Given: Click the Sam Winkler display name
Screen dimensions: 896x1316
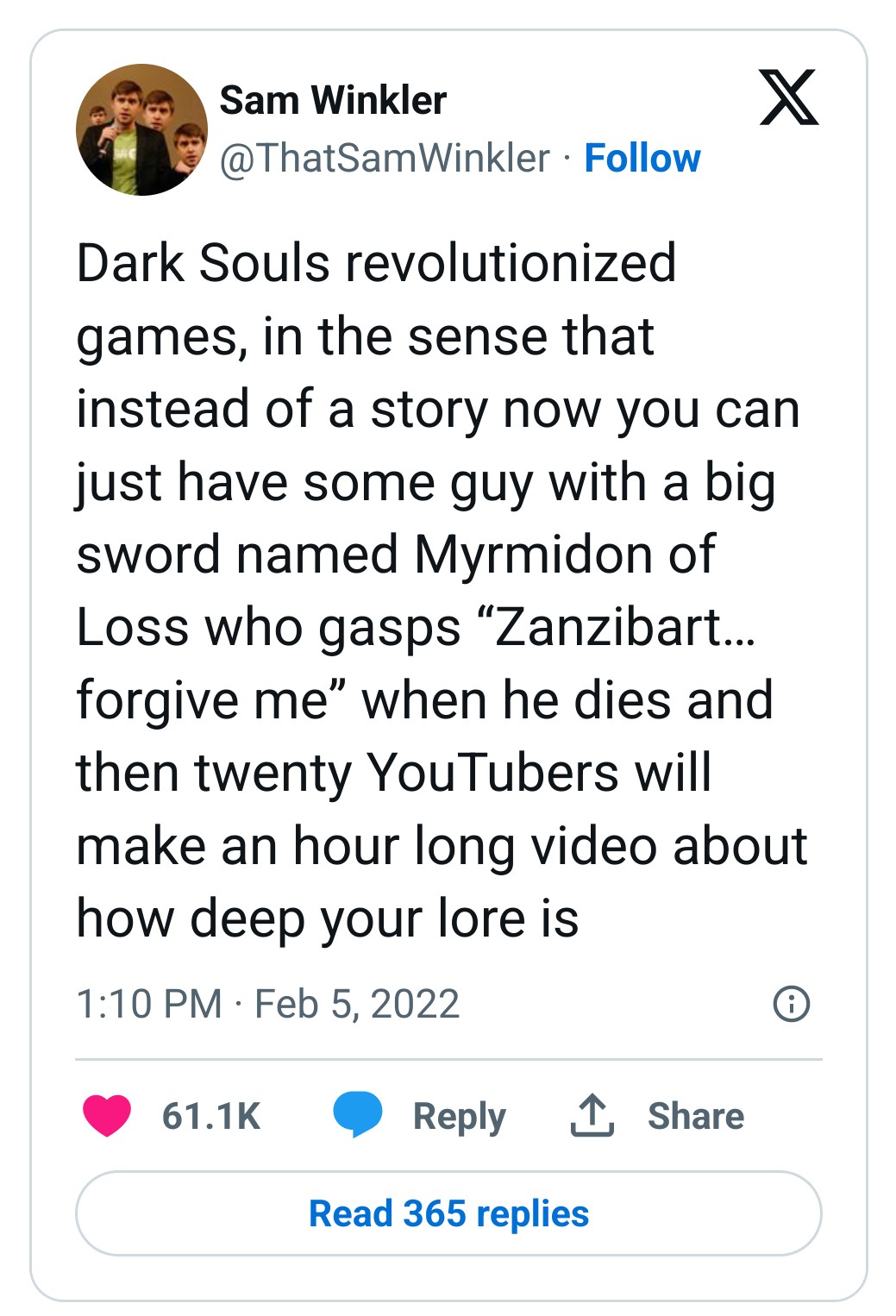Looking at the screenshot, I should (333, 100).
